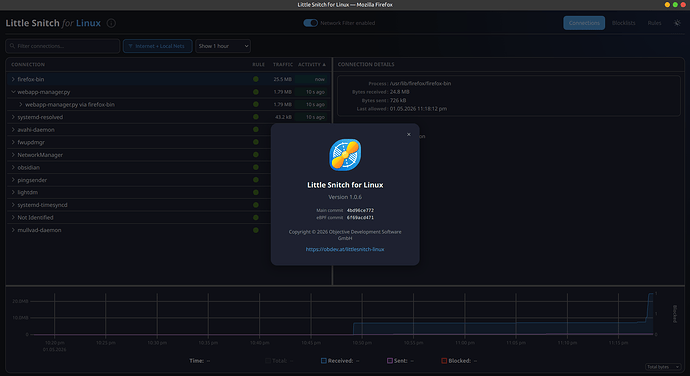Collapse the webapp-manager.py connection row
The height and width of the screenshot is (376, 690).
(x=13, y=92)
